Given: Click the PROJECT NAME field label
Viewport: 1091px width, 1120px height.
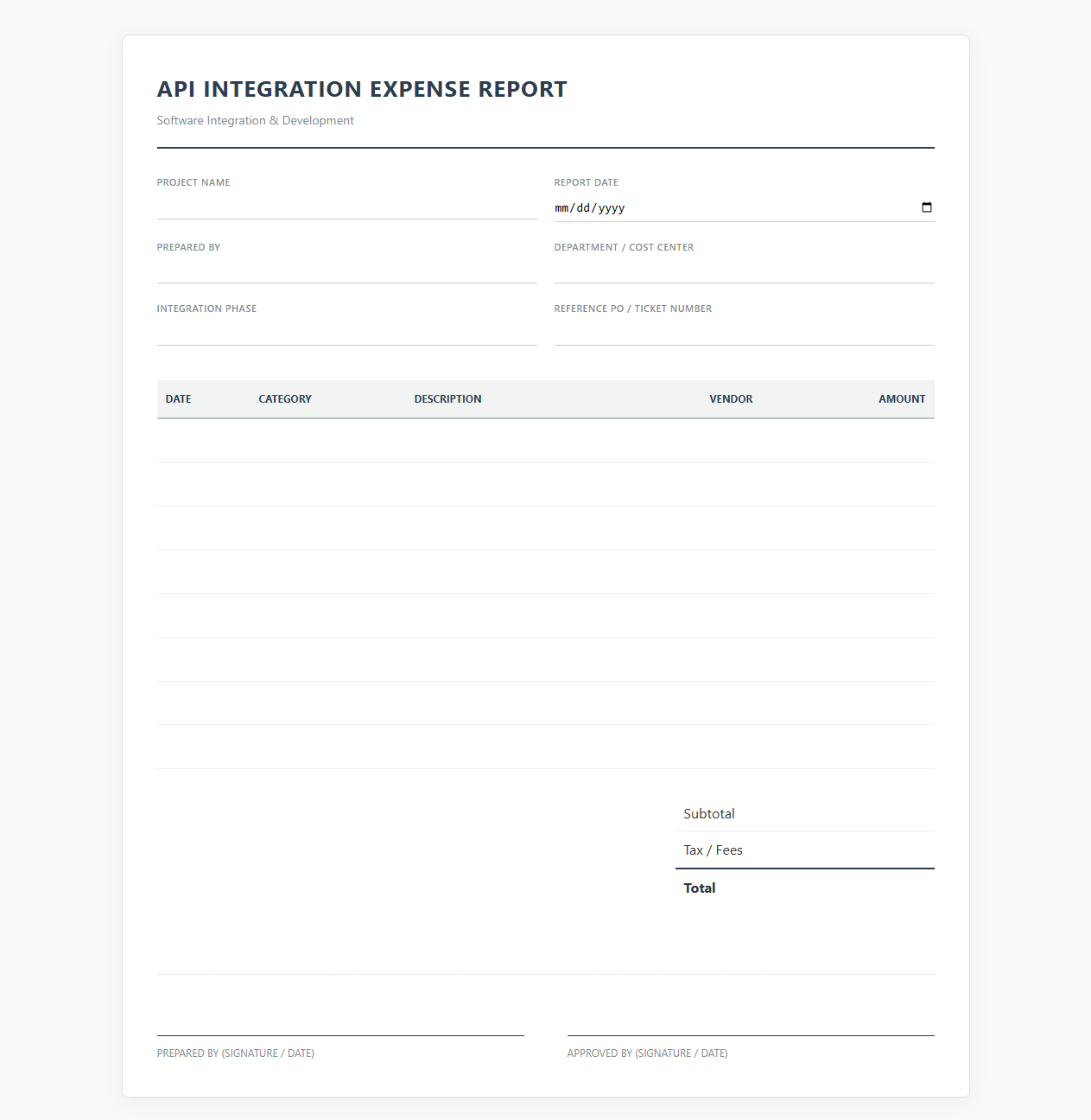Looking at the screenshot, I should [x=193, y=182].
